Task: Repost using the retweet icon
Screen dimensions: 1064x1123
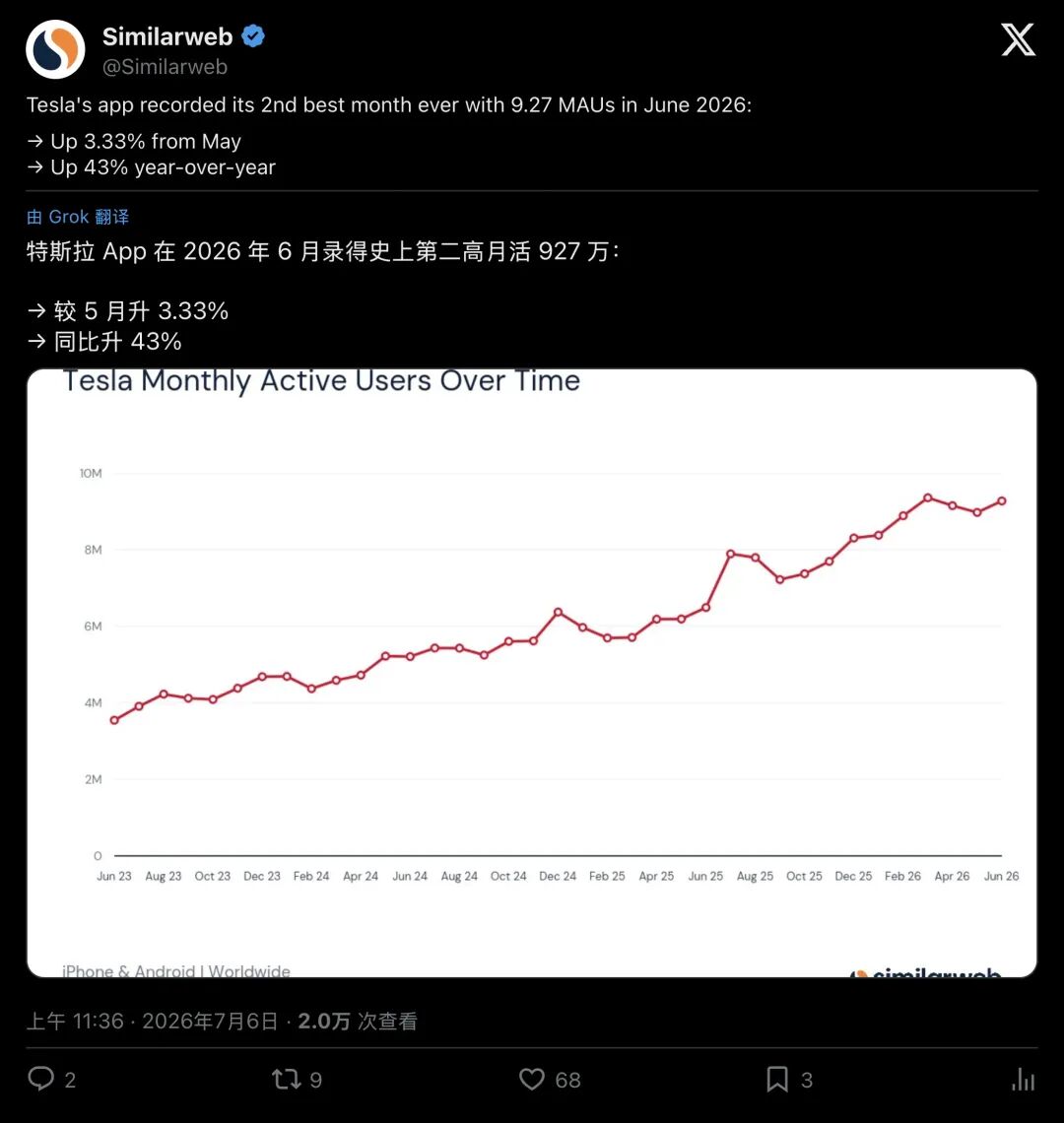Action: [x=287, y=1079]
